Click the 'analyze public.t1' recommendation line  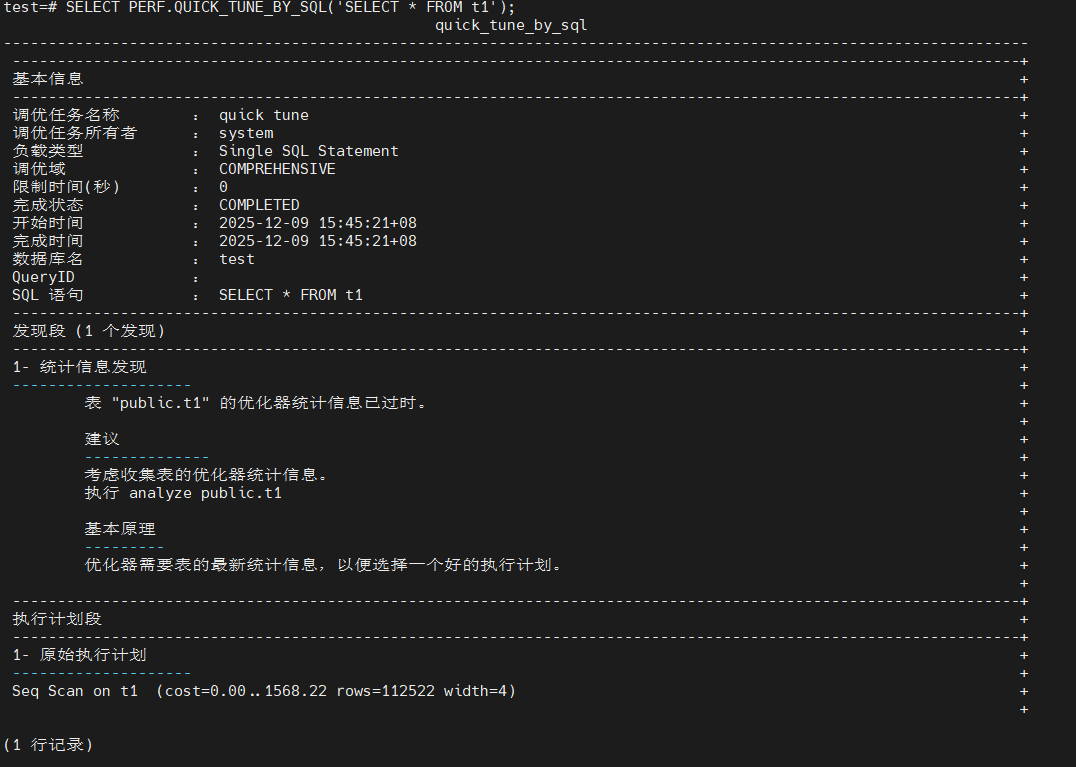[183, 493]
